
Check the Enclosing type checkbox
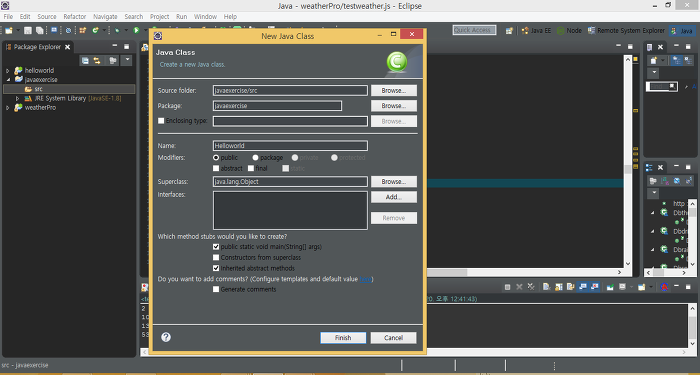(x=161, y=121)
